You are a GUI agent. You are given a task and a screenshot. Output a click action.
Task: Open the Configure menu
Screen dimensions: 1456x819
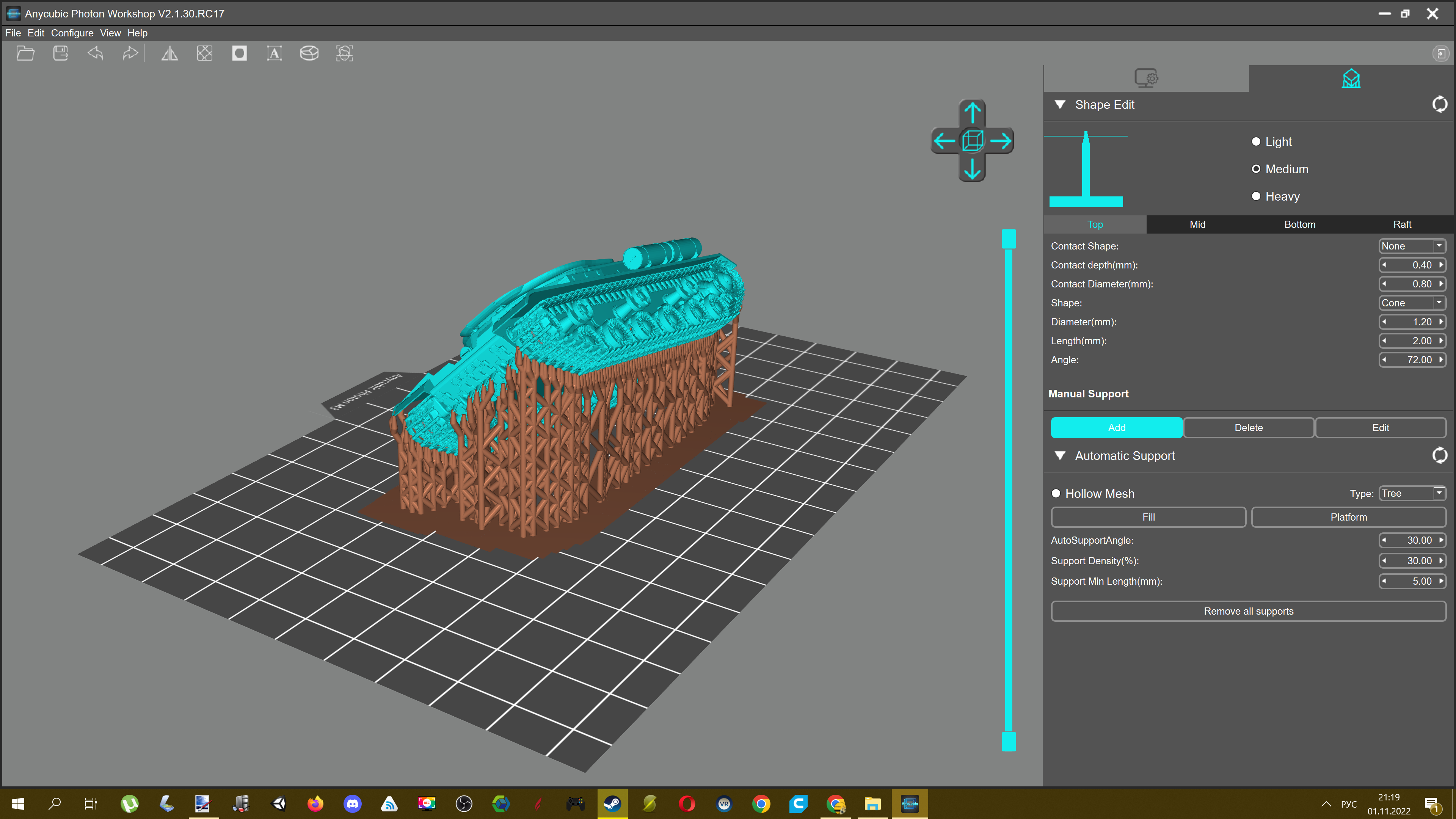click(x=72, y=33)
